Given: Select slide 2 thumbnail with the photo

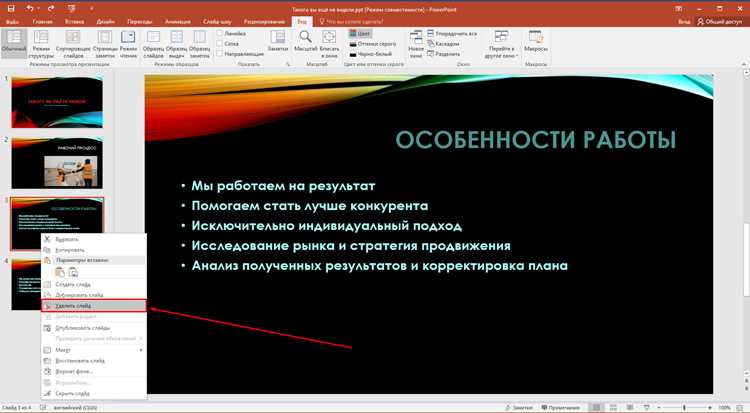Looking at the screenshot, I should [57, 163].
